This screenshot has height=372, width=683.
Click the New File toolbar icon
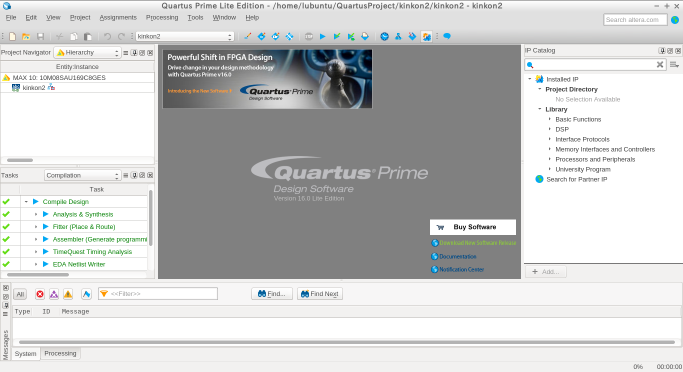pos(13,37)
